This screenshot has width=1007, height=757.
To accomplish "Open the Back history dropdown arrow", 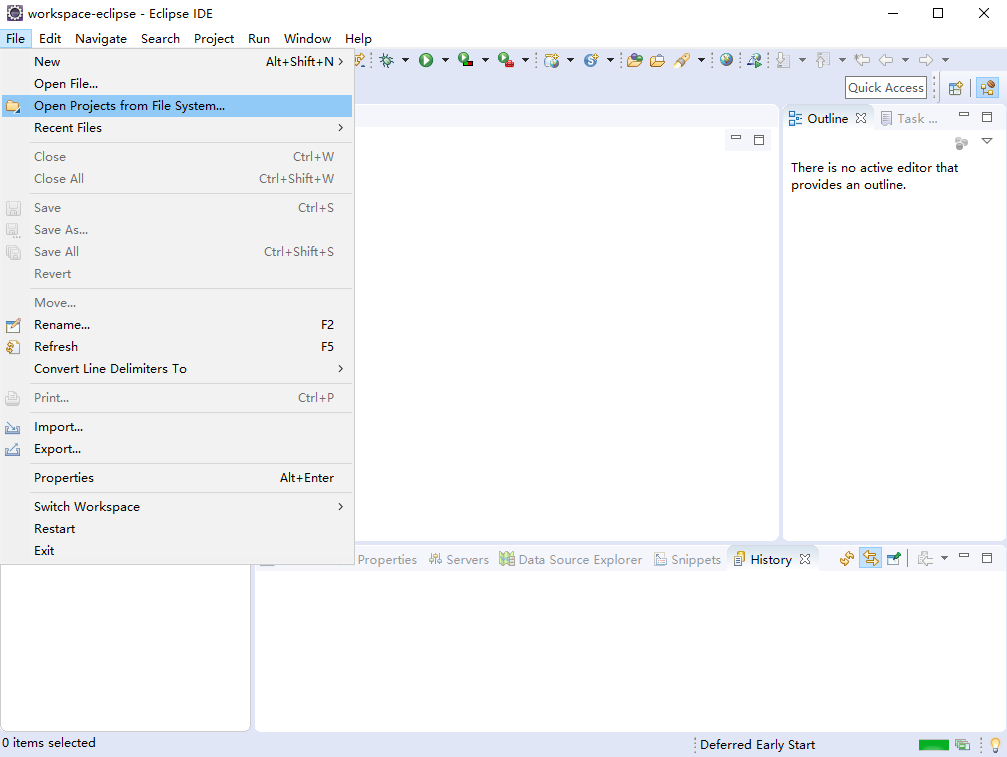I will coord(906,60).
